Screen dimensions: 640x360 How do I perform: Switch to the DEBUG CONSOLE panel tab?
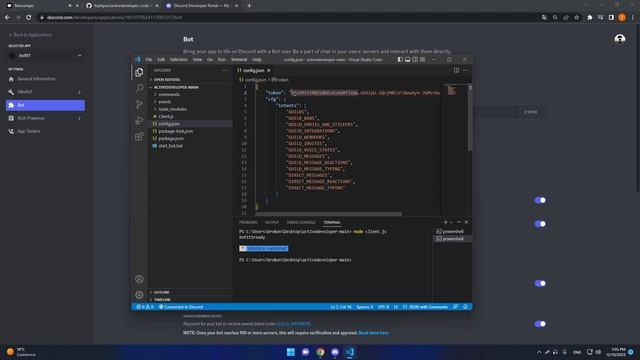pyautogui.click(x=301, y=222)
